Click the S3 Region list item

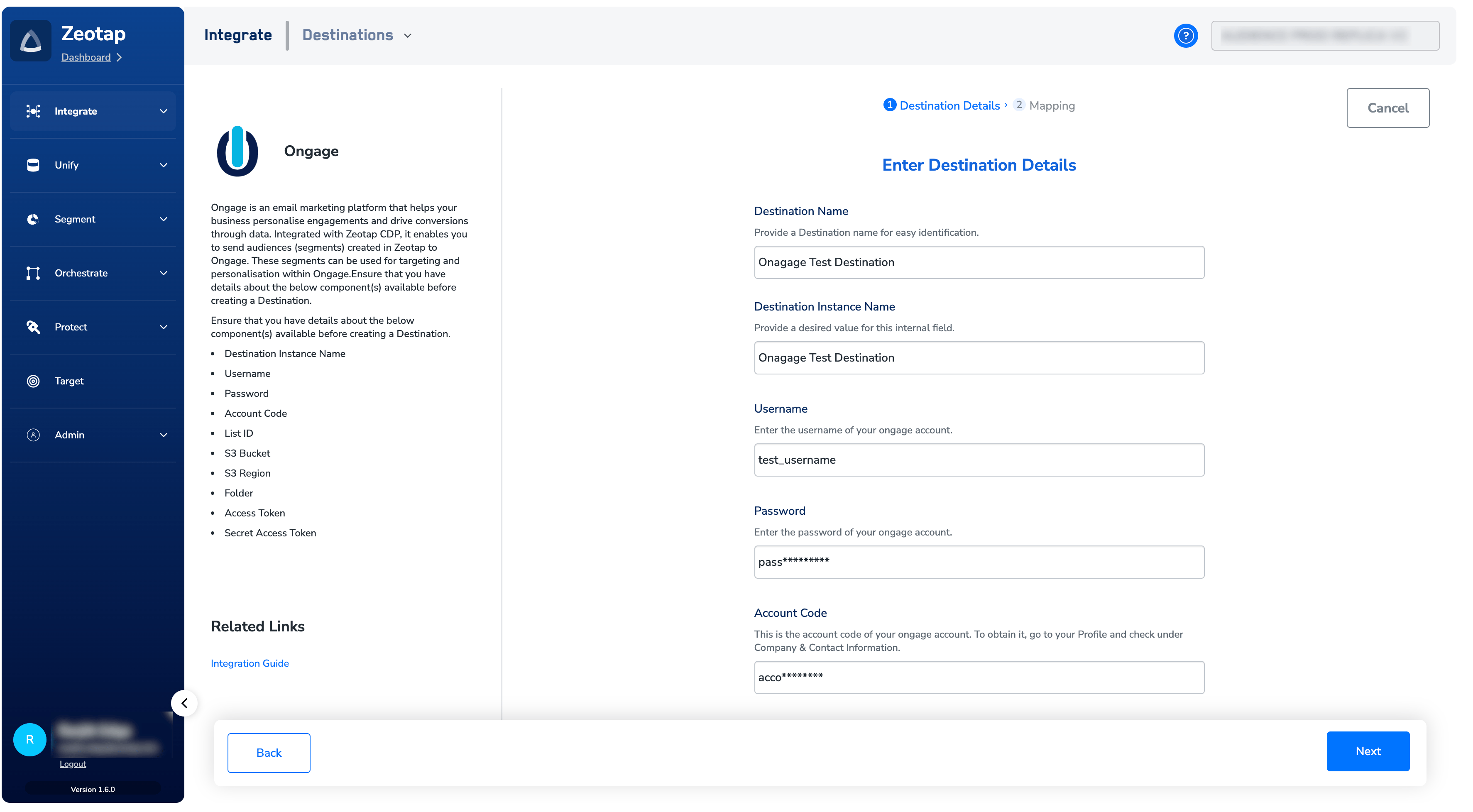(247, 474)
